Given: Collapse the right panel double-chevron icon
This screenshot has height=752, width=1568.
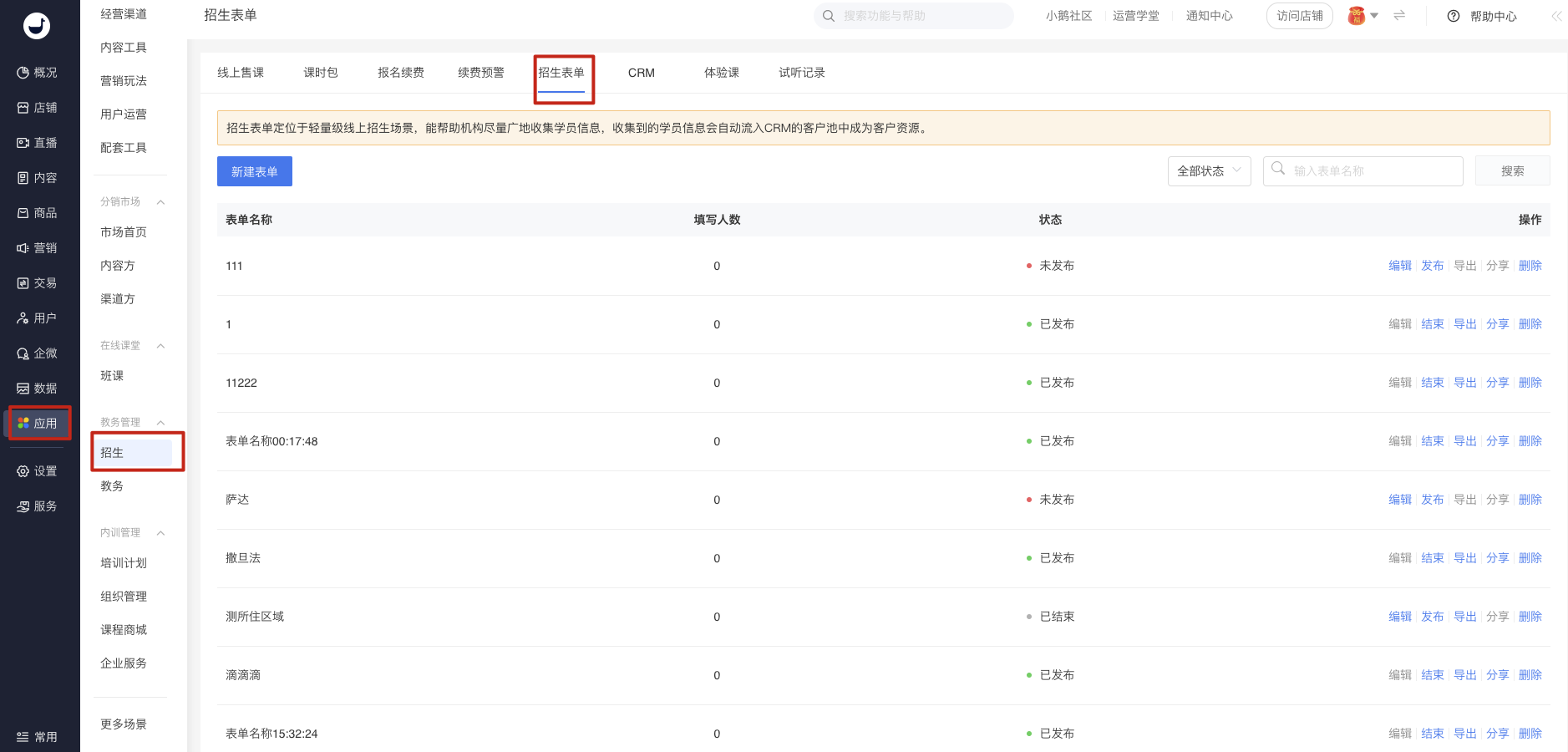Looking at the screenshot, I should pos(1556,16).
